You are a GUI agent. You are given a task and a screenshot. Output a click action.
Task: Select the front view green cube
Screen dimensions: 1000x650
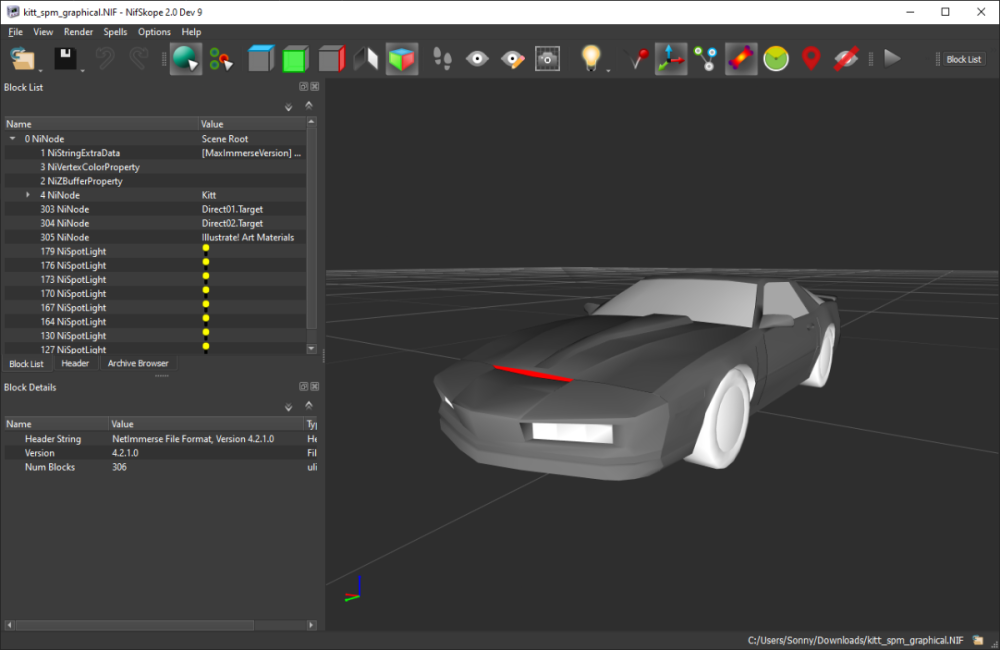[x=294, y=59]
